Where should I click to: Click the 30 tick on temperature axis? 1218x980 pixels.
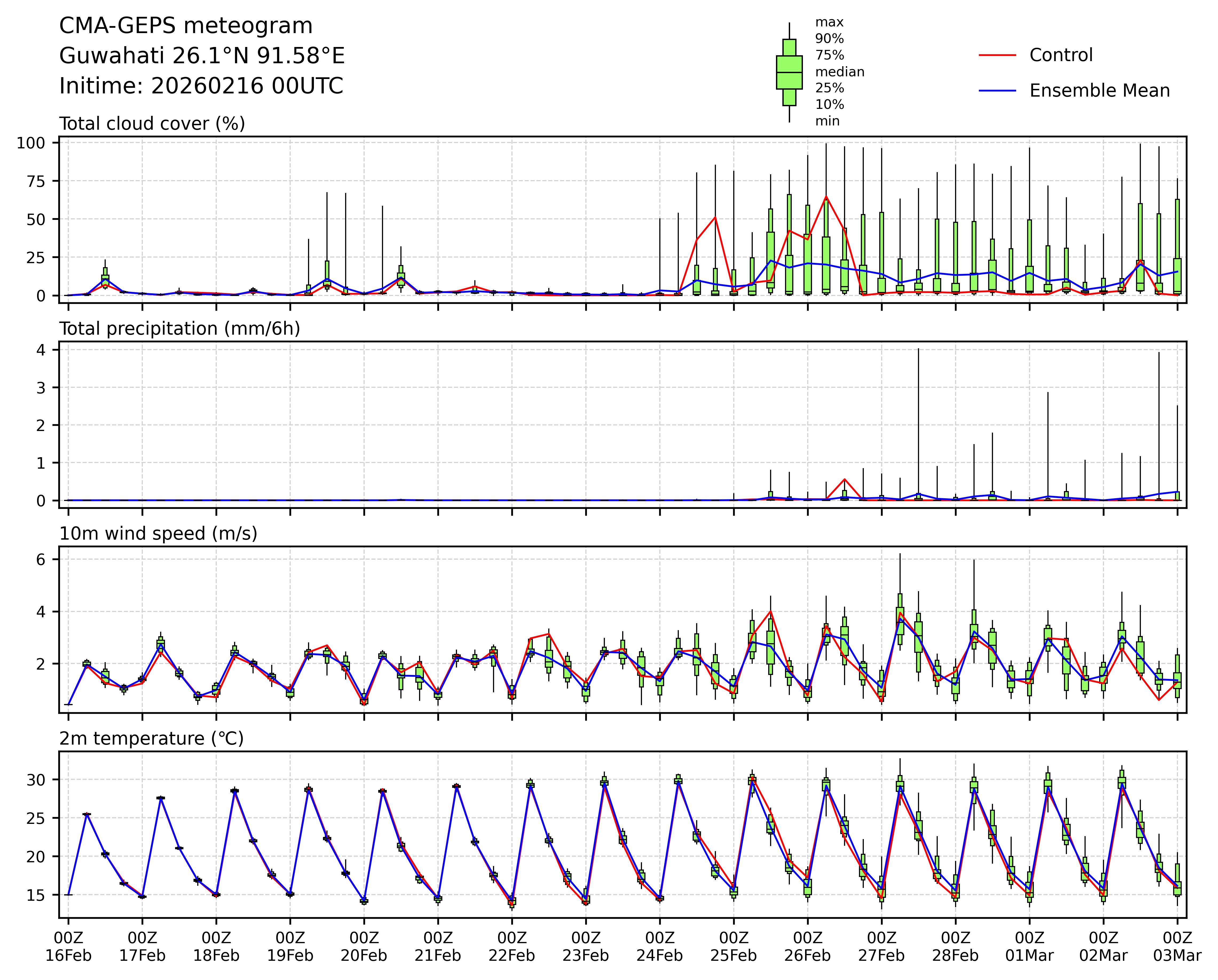[x=36, y=780]
